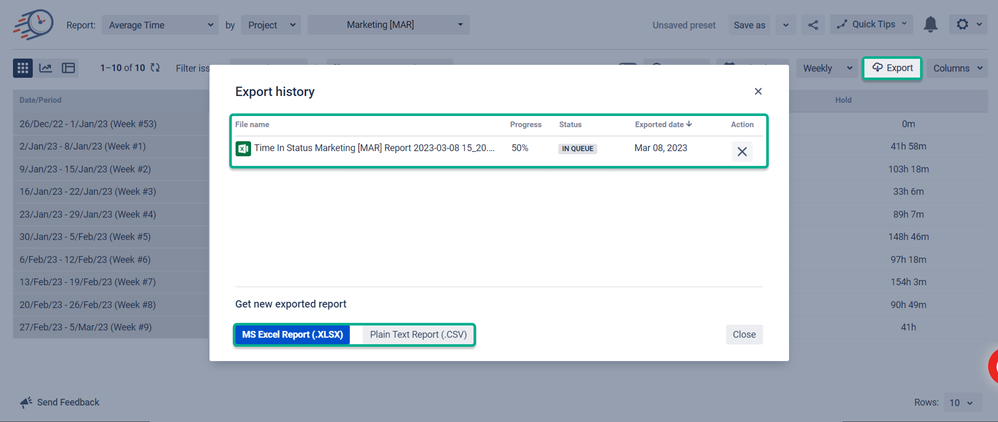
Task: Switch to grid table view
Action: [23, 68]
